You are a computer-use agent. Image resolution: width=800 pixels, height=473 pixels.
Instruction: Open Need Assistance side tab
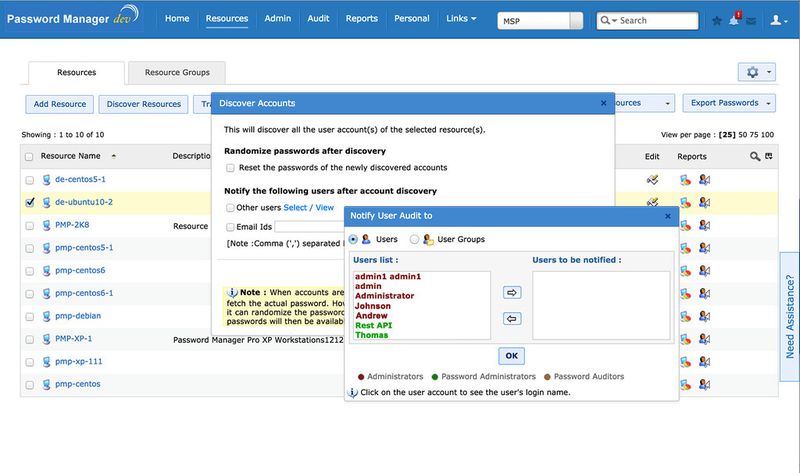(790, 316)
